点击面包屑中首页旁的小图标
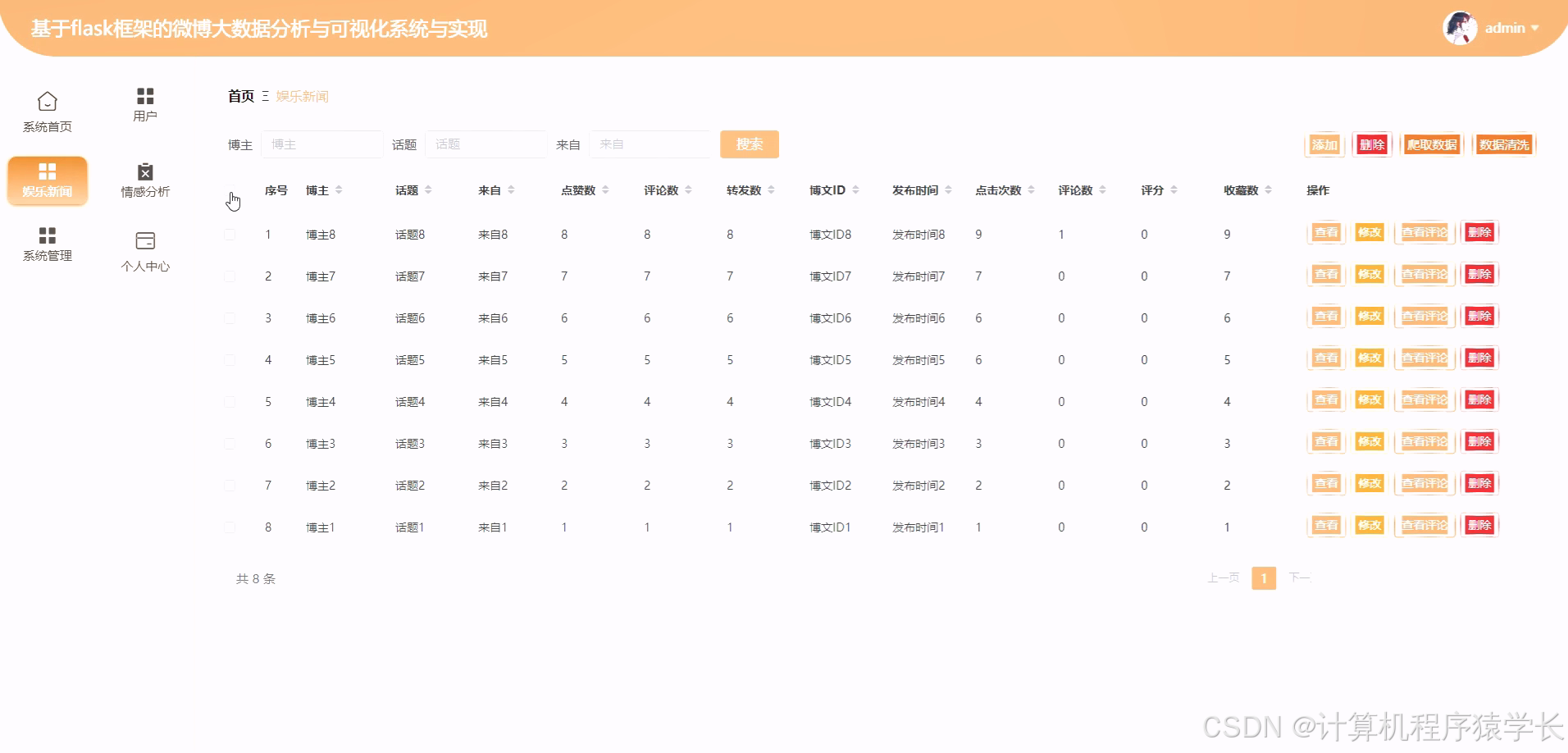Image resolution: width=1568 pixels, height=753 pixels. 264,96
